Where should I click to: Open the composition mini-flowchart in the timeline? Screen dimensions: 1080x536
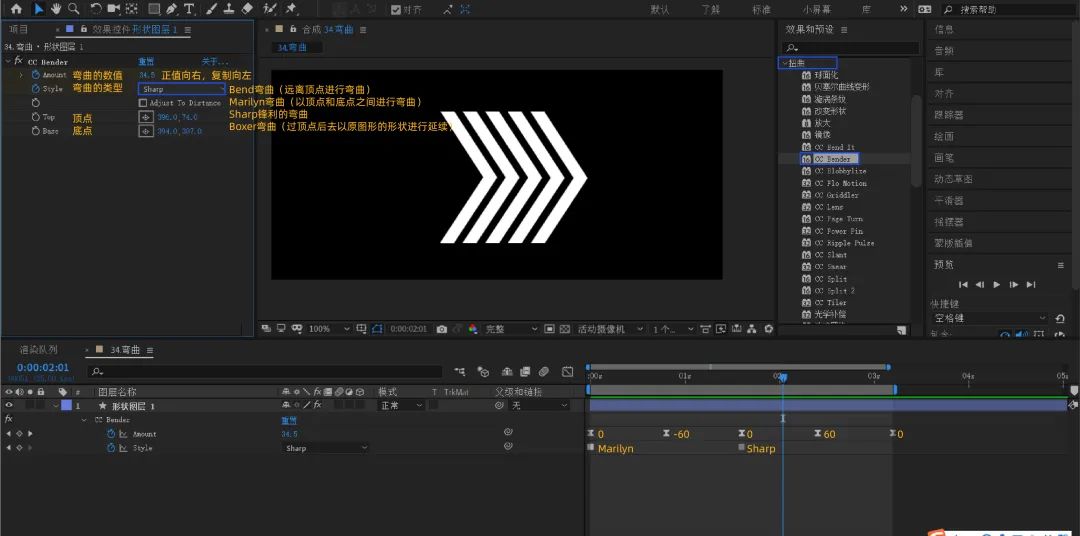tap(459, 372)
